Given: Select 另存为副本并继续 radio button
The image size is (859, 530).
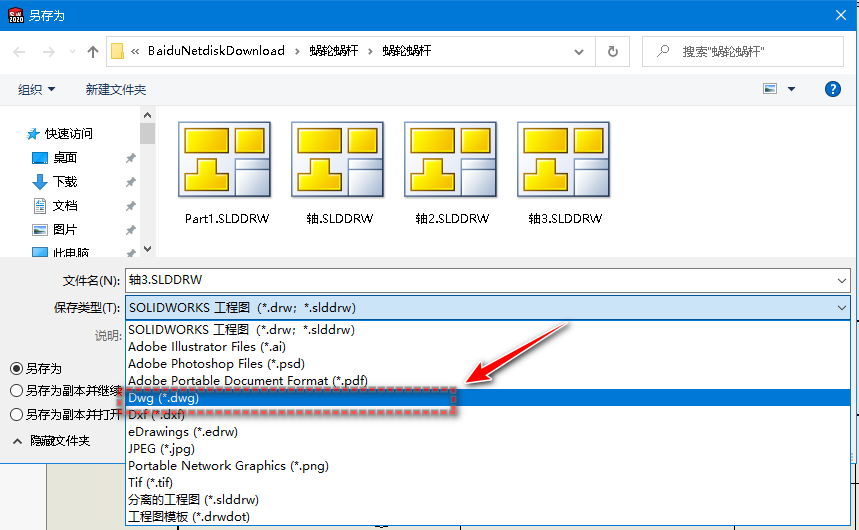Looking at the screenshot, I should pos(16,390).
